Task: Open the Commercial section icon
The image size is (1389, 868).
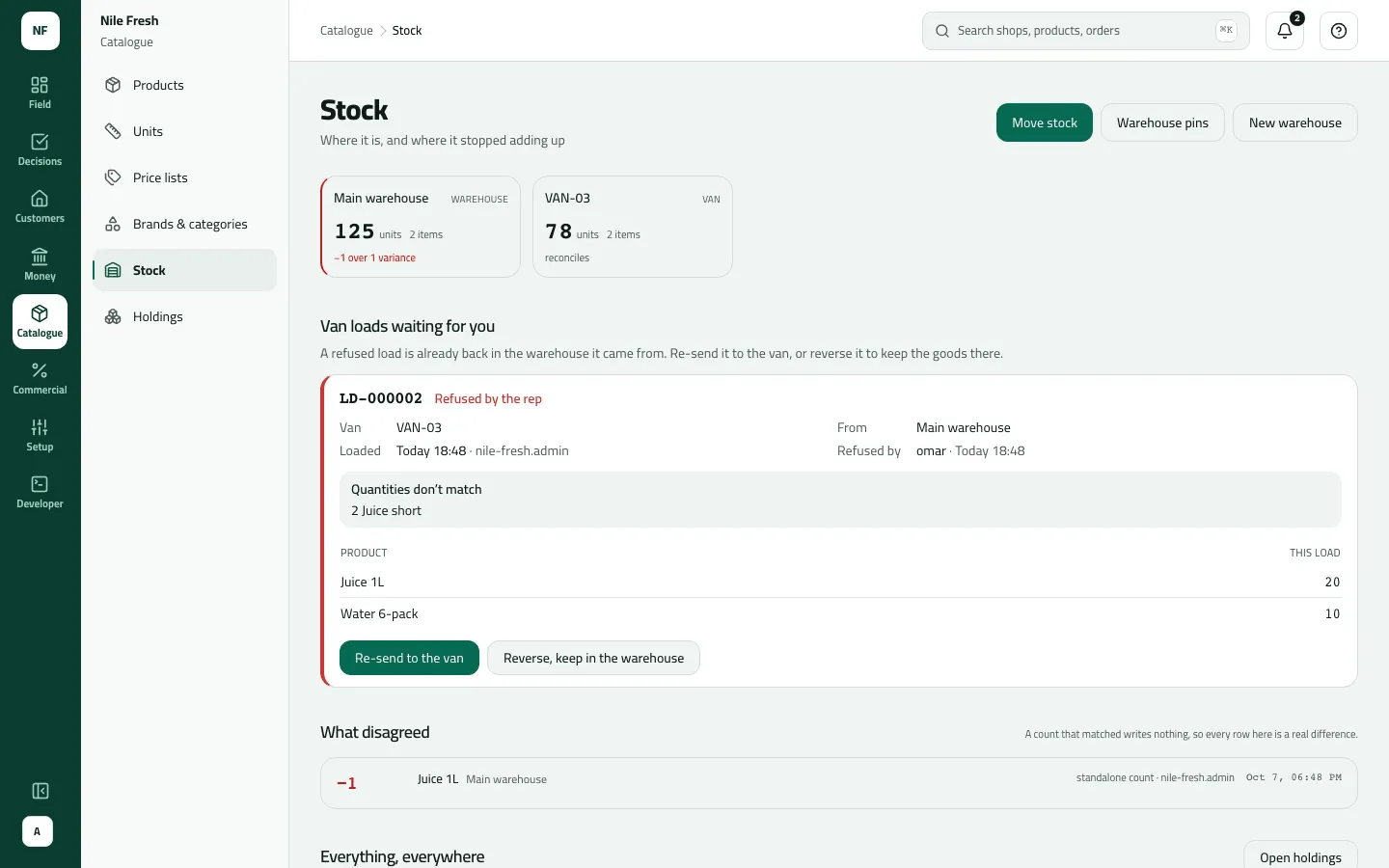Action: pyautogui.click(x=40, y=378)
